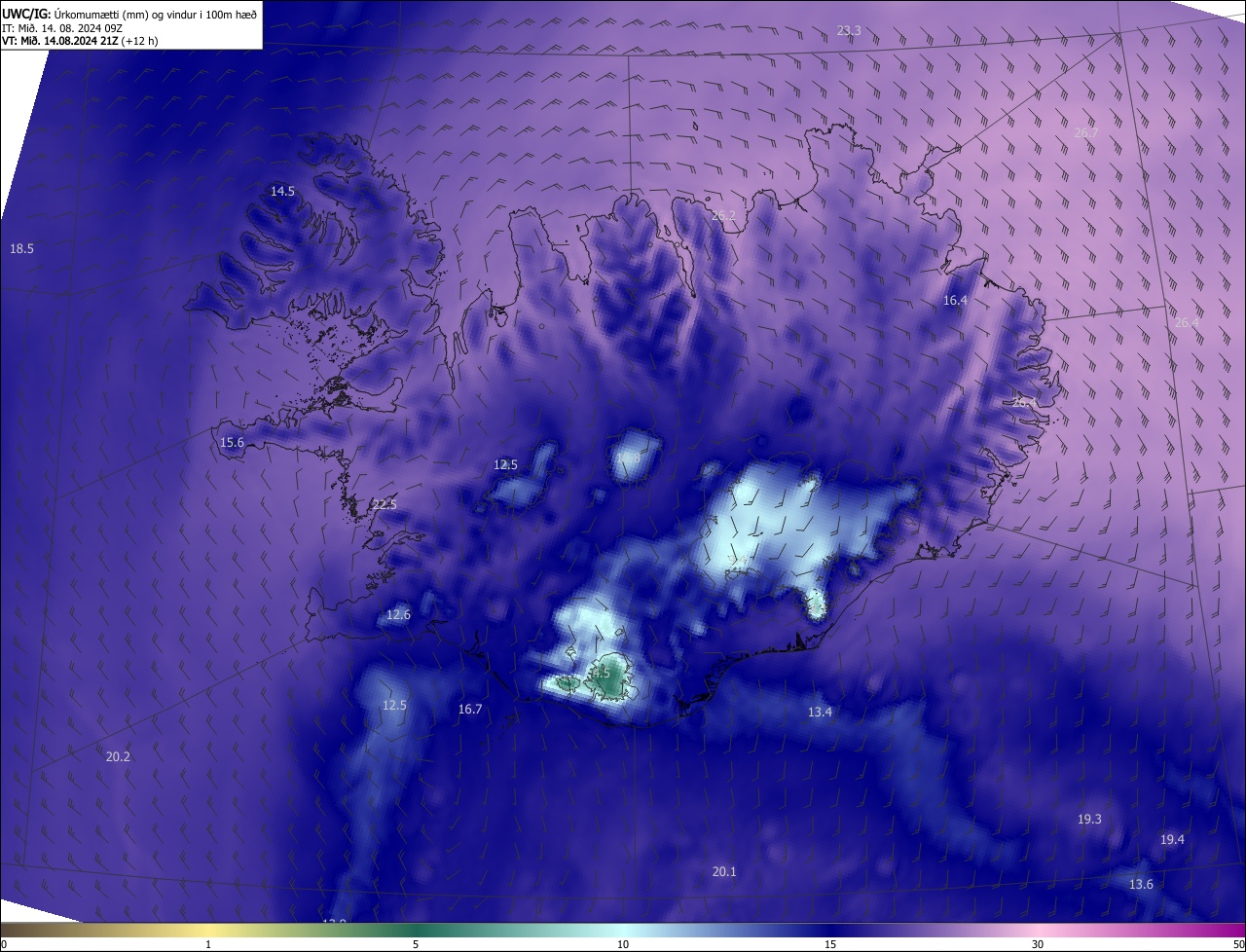Click the 15.6 value label
The width and height of the screenshot is (1246, 952).
pos(232,443)
